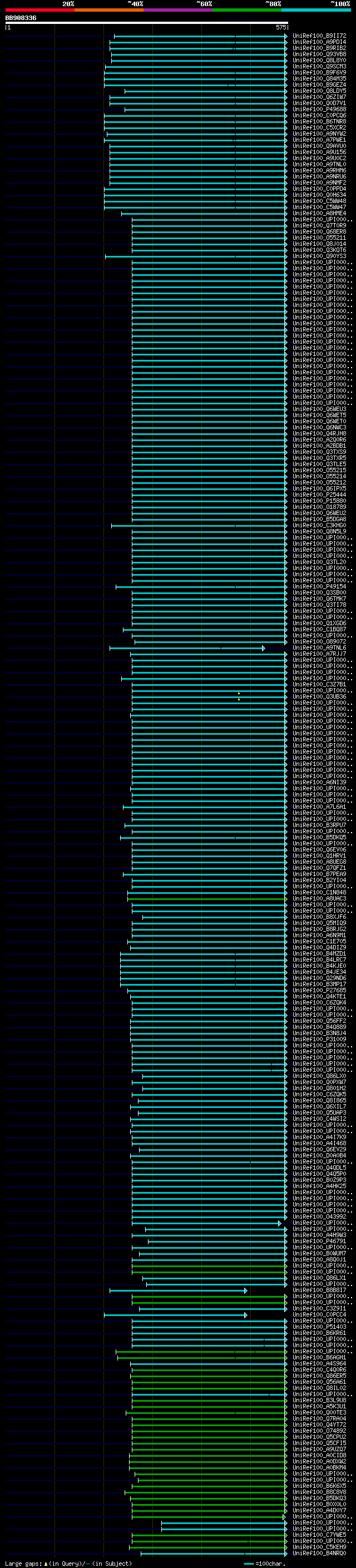Image resolution: width=356 pixels, height=1568 pixels.
Task: Click hit label UniRef100_Q0H634
Action: click(x=319, y=195)
